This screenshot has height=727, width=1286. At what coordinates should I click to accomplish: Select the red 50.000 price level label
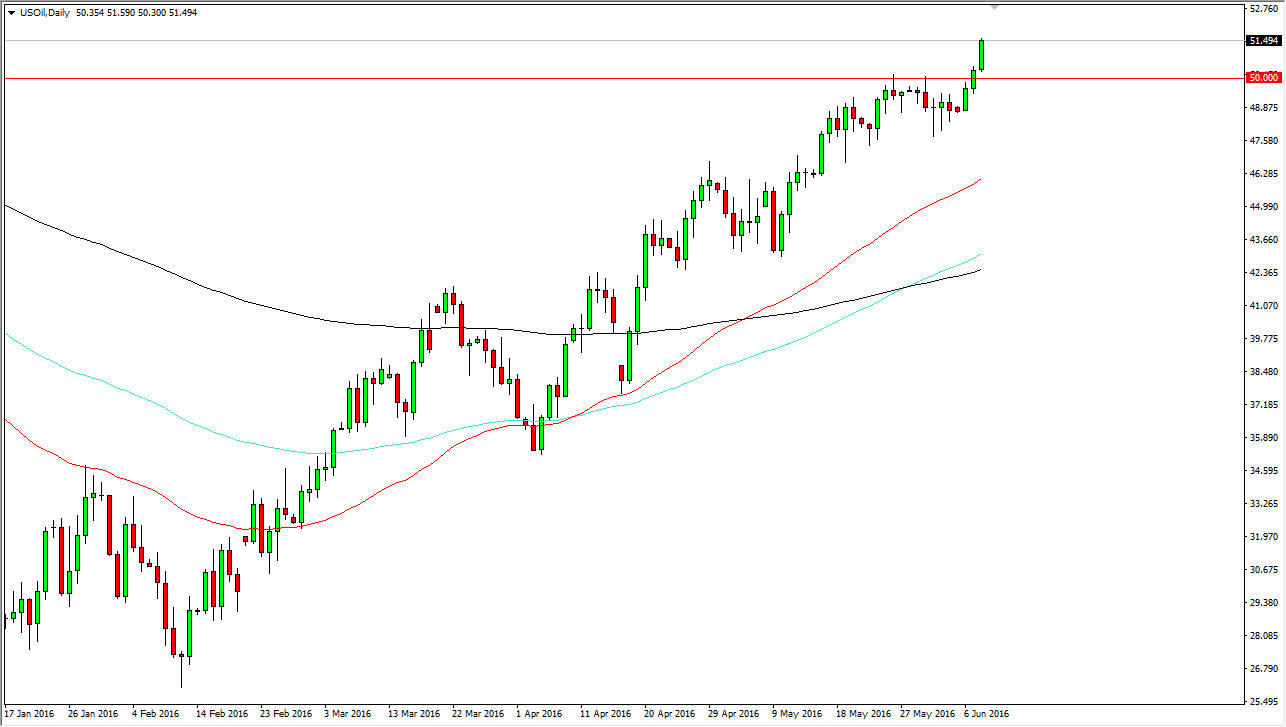click(x=1264, y=77)
